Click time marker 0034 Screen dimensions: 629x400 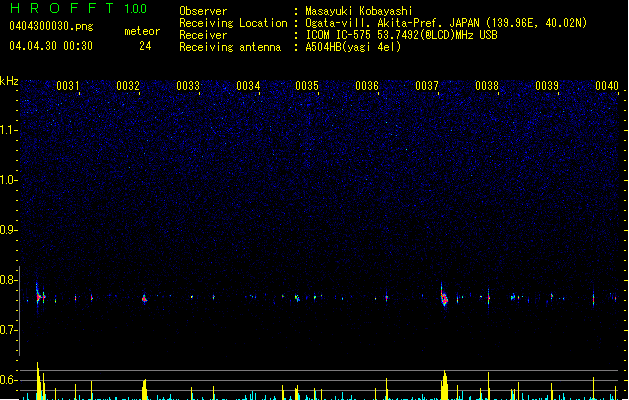pyautogui.click(x=248, y=85)
